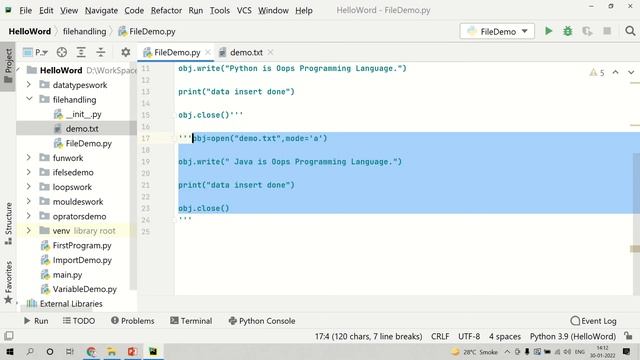Open the TODO tool window
Viewport: 640px width, 360px height.
click(x=79, y=321)
